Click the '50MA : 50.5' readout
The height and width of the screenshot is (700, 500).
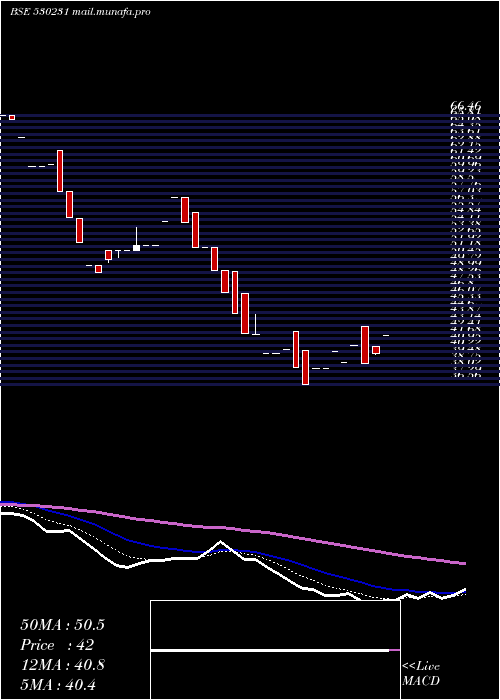point(62,625)
